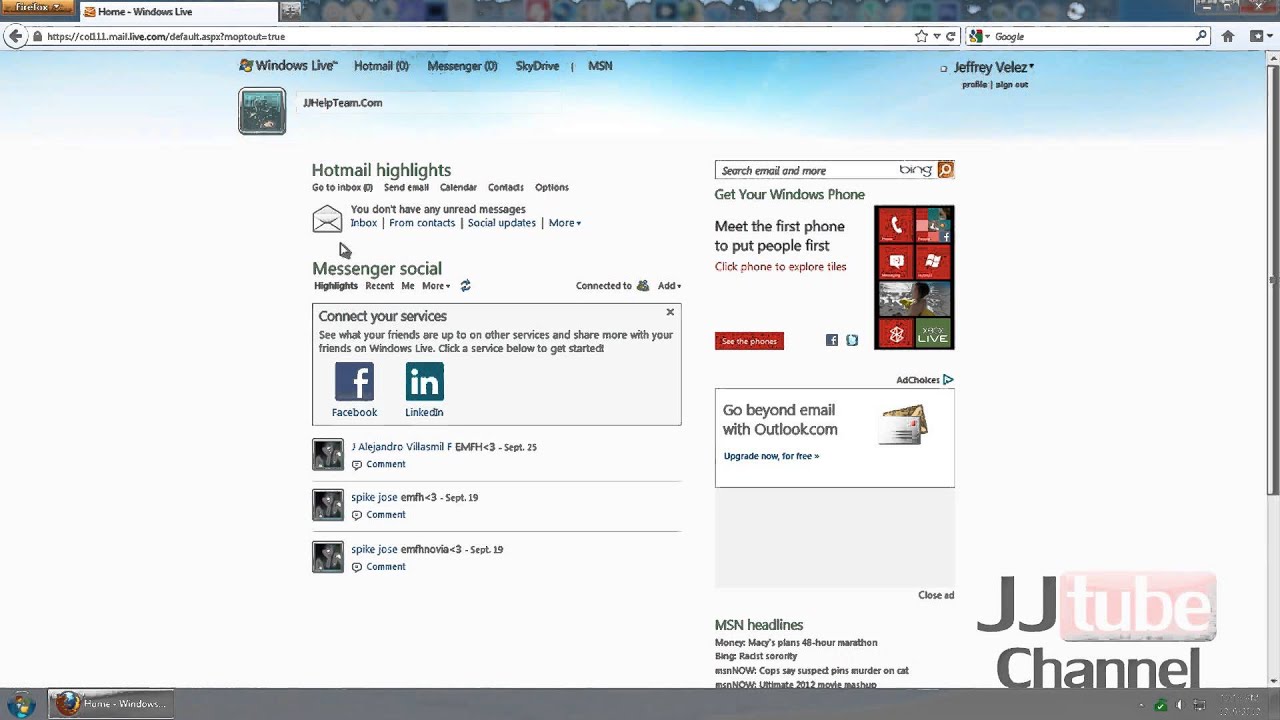Close the Connect your services box

point(670,312)
